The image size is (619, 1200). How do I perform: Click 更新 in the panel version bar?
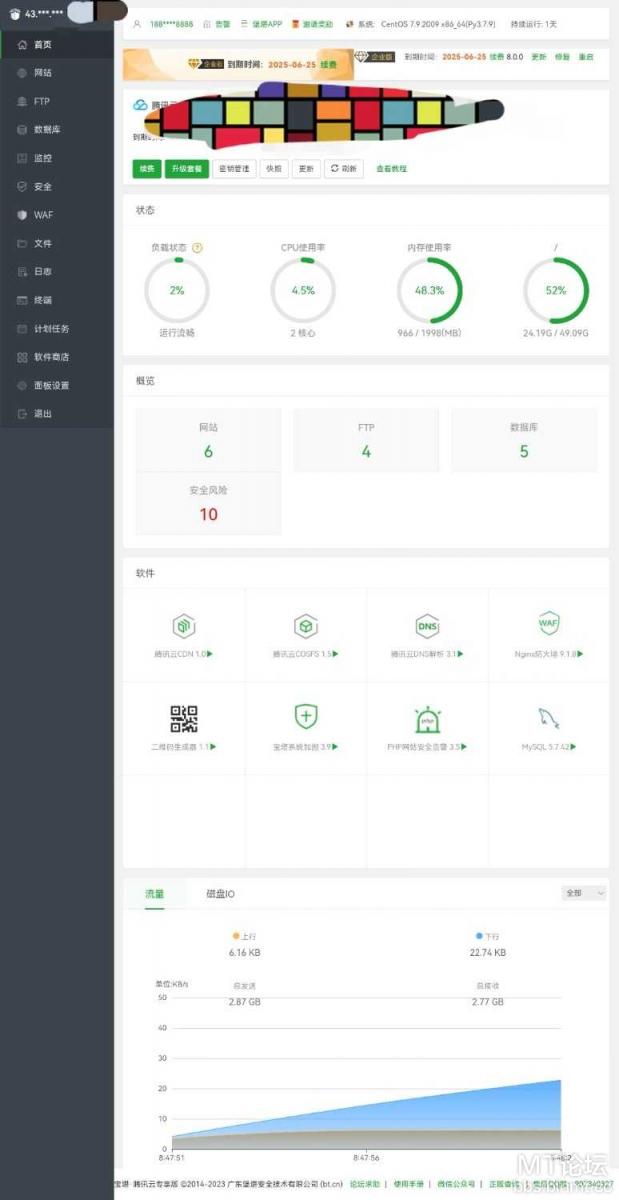539,57
